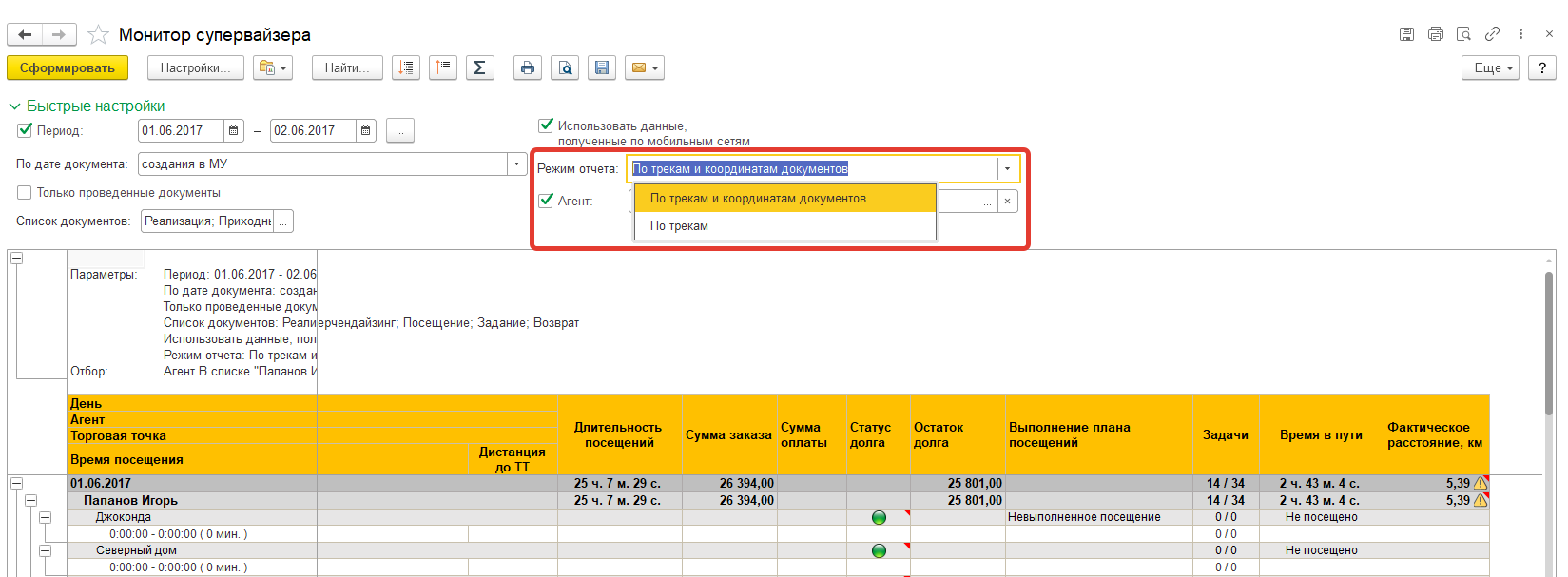Uncheck the Период checkbox

click(x=25, y=130)
